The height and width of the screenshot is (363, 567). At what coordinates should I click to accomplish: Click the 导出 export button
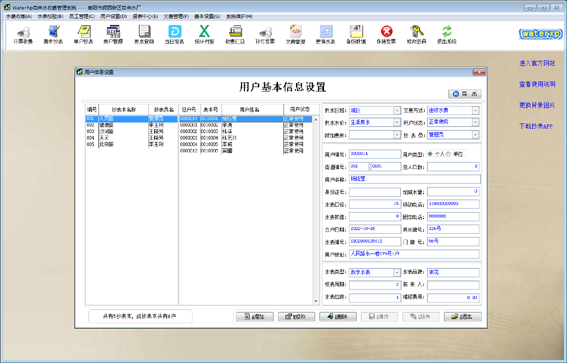tap(465, 94)
